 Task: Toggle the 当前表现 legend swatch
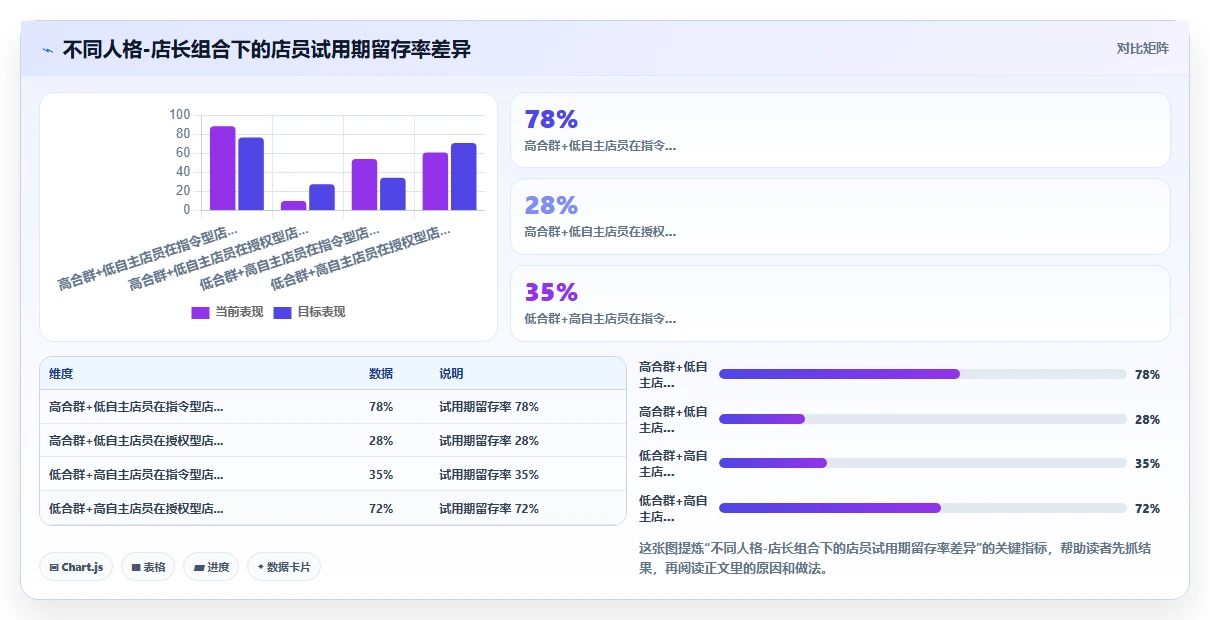point(200,312)
